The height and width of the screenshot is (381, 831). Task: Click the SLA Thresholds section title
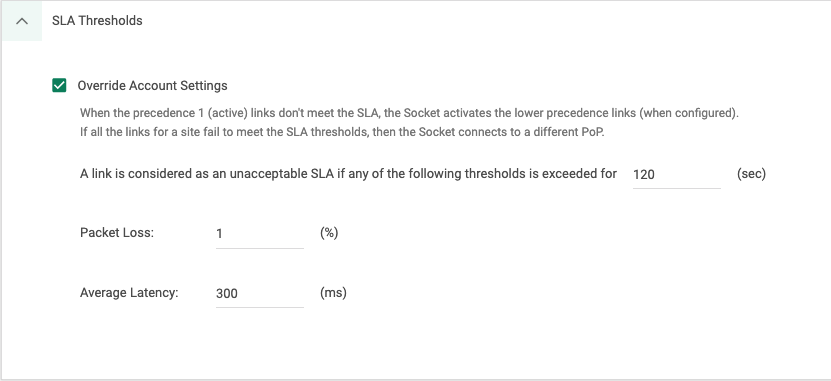pyautogui.click(x=97, y=21)
